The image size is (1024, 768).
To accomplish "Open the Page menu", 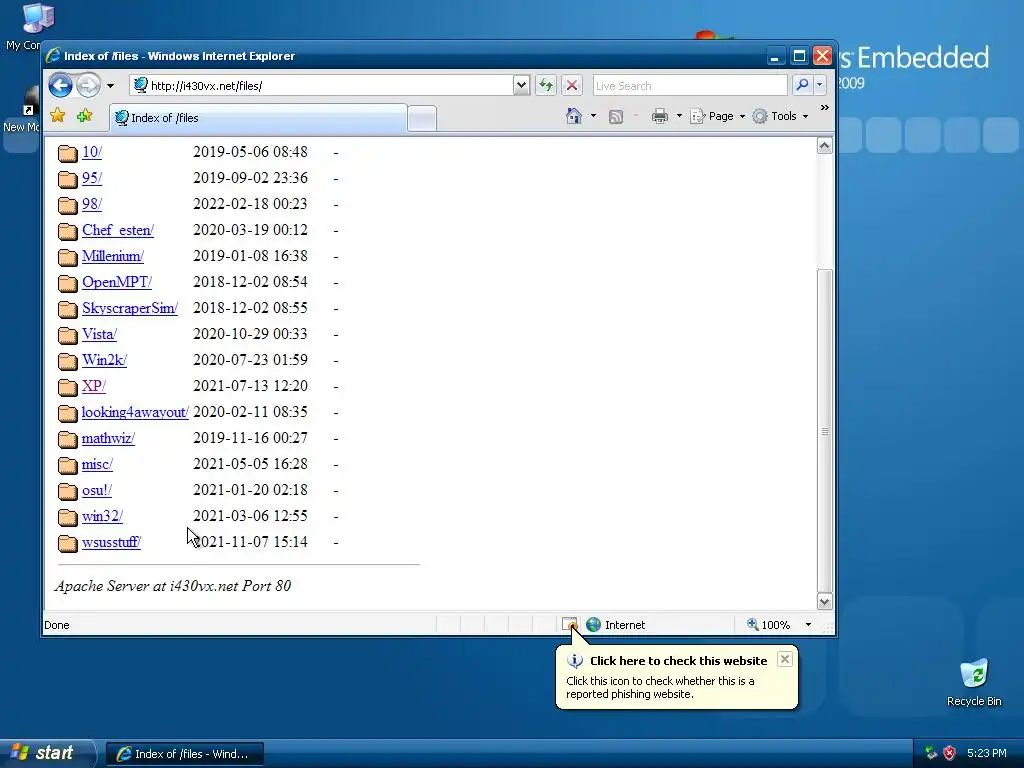I will [x=718, y=116].
